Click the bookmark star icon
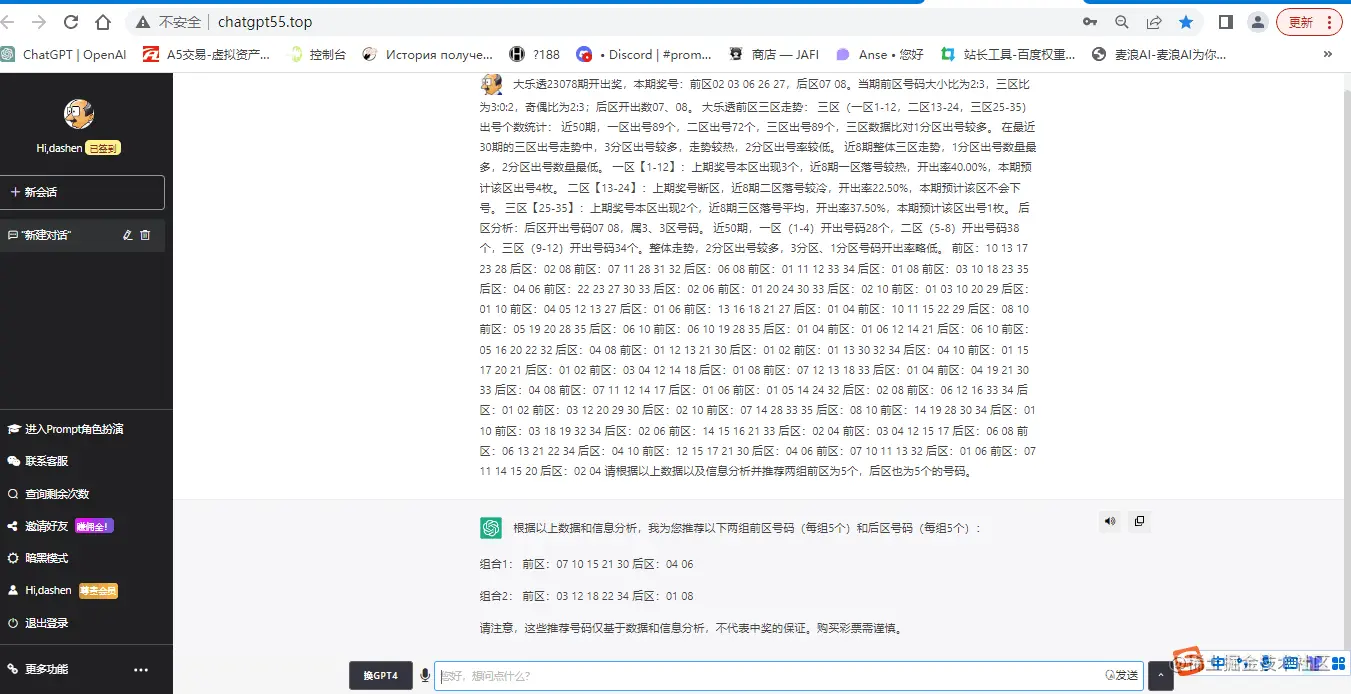 pyautogui.click(x=1186, y=22)
